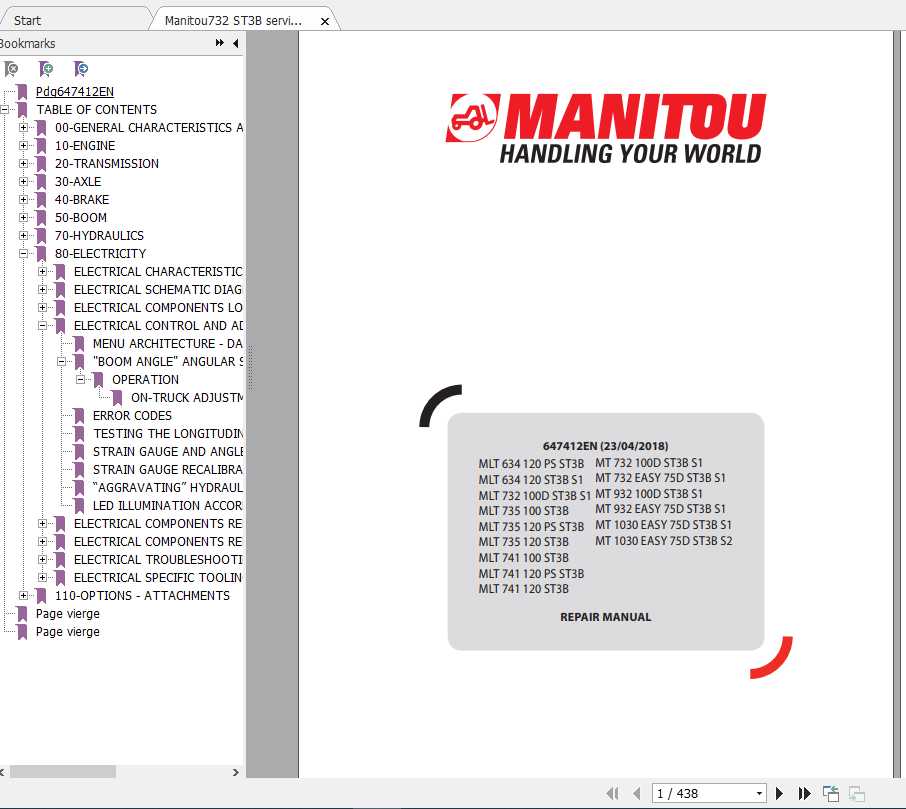Advance to the next page
The height and width of the screenshot is (809, 906).
(779, 792)
